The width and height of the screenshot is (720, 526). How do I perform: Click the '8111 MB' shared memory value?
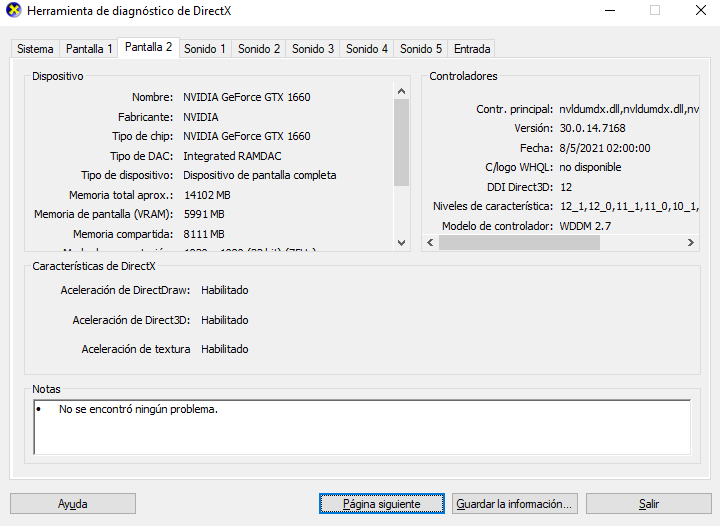(x=204, y=234)
